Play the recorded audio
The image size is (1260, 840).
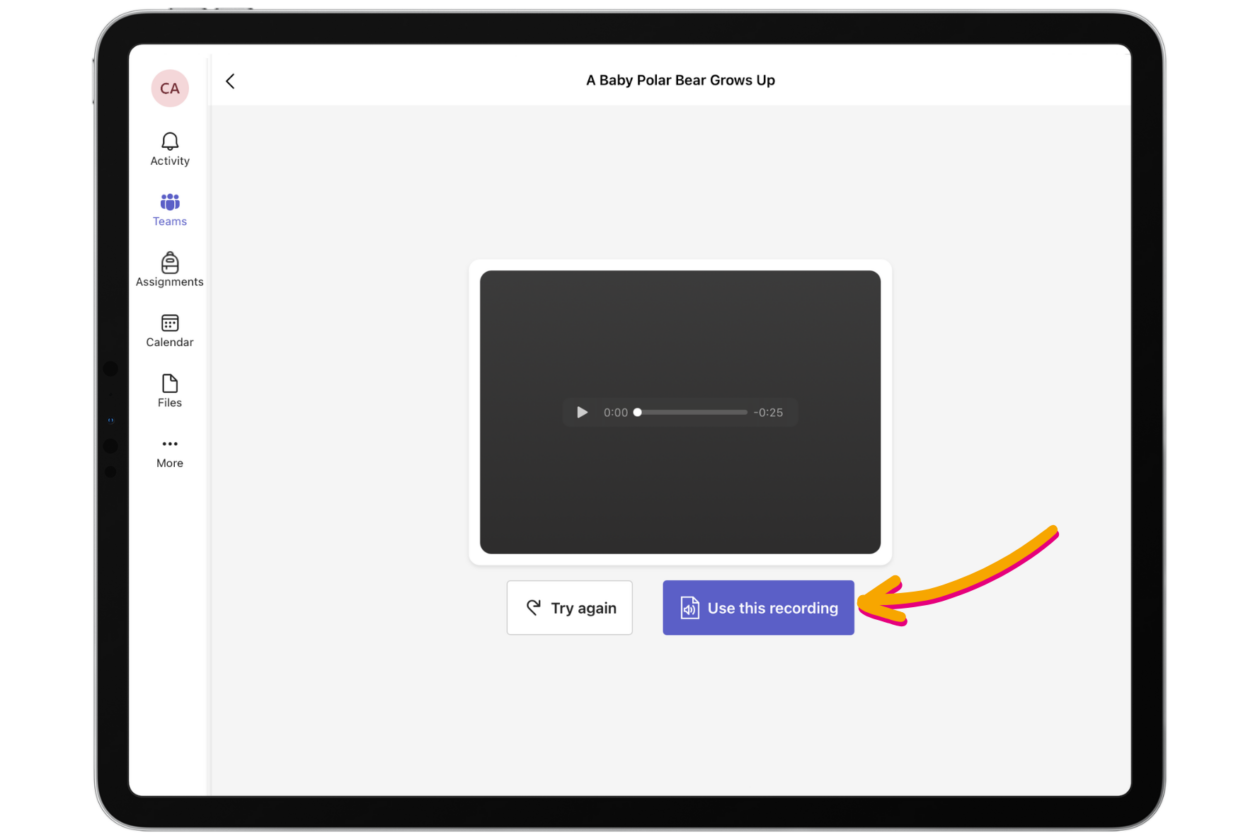click(x=582, y=412)
